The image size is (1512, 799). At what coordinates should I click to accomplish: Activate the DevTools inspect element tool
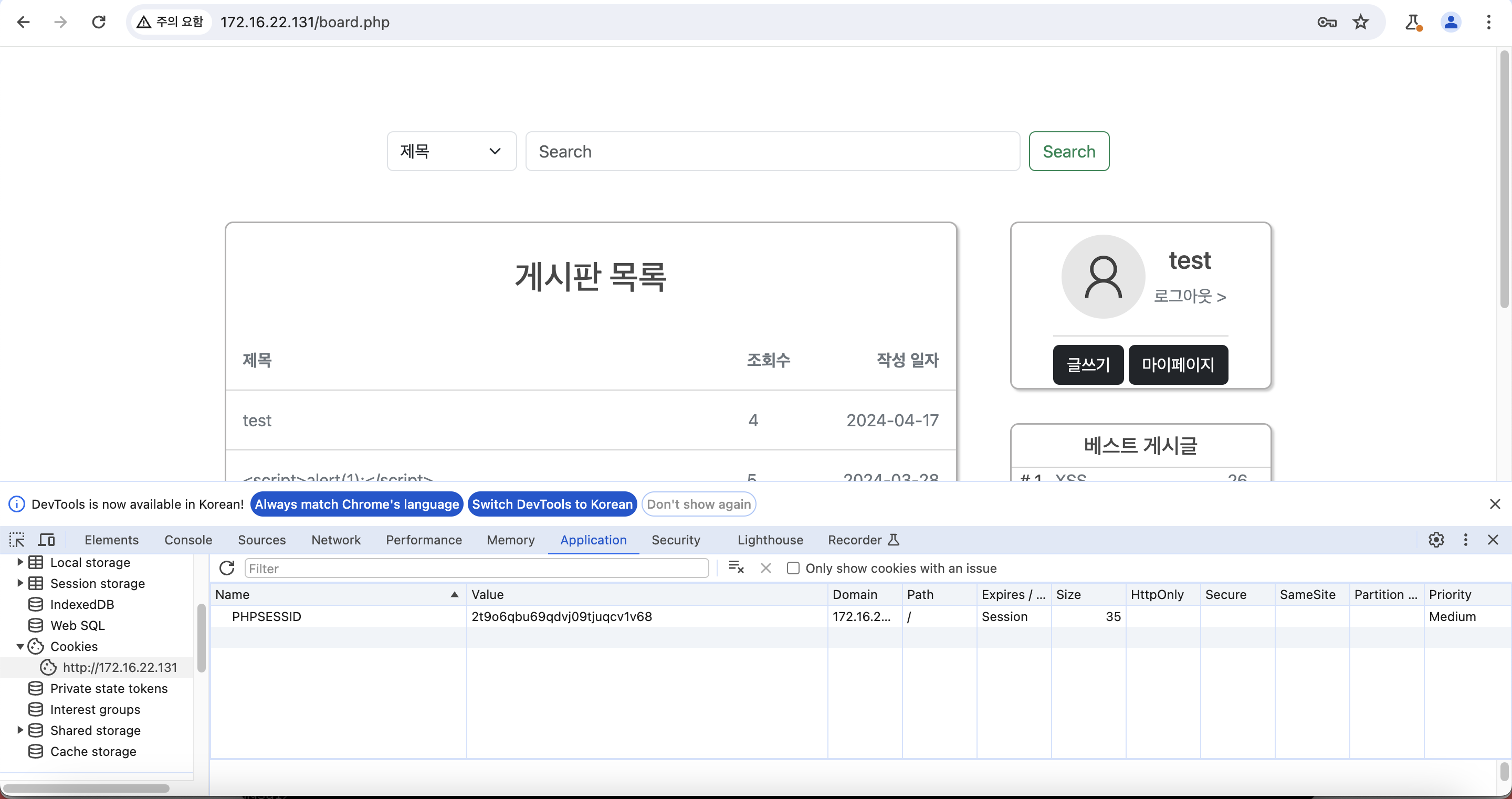point(17,540)
